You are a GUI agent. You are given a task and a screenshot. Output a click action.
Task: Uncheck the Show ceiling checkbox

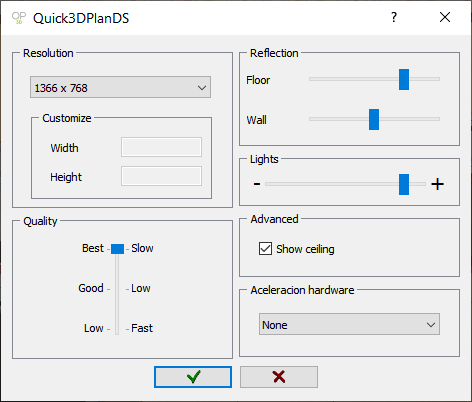pyautogui.click(x=265, y=249)
